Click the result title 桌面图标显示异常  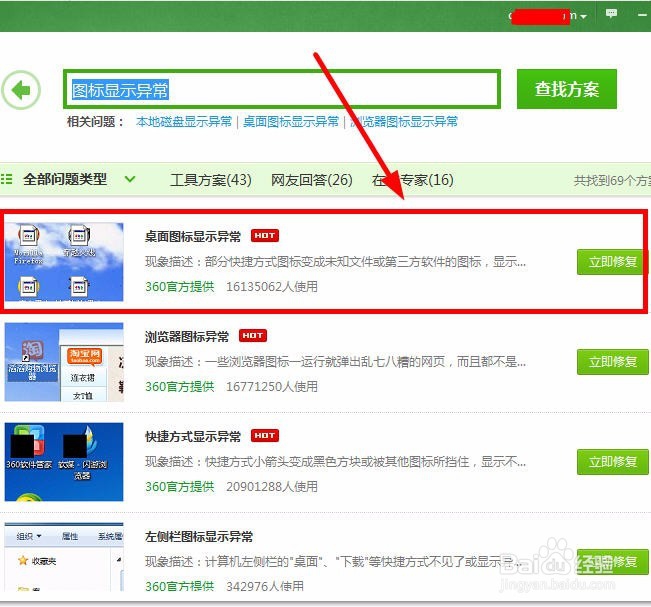tap(193, 236)
